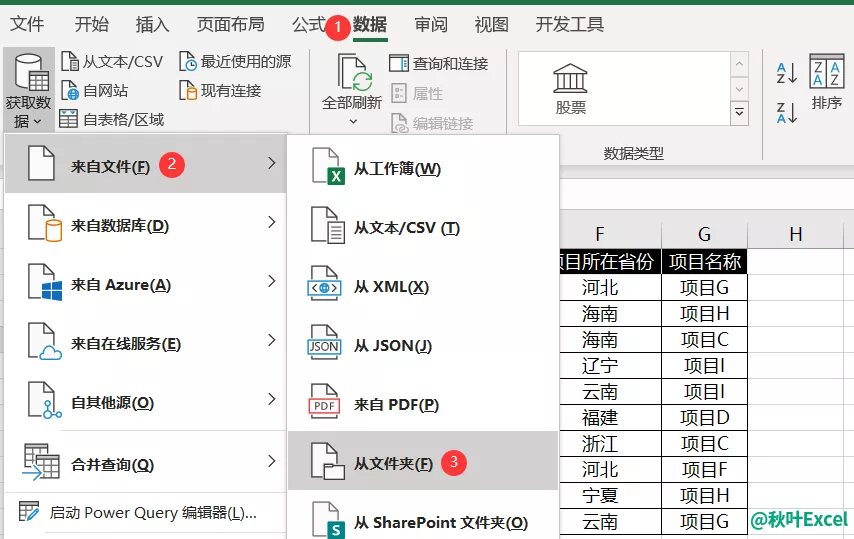Select column H header

pos(796,235)
